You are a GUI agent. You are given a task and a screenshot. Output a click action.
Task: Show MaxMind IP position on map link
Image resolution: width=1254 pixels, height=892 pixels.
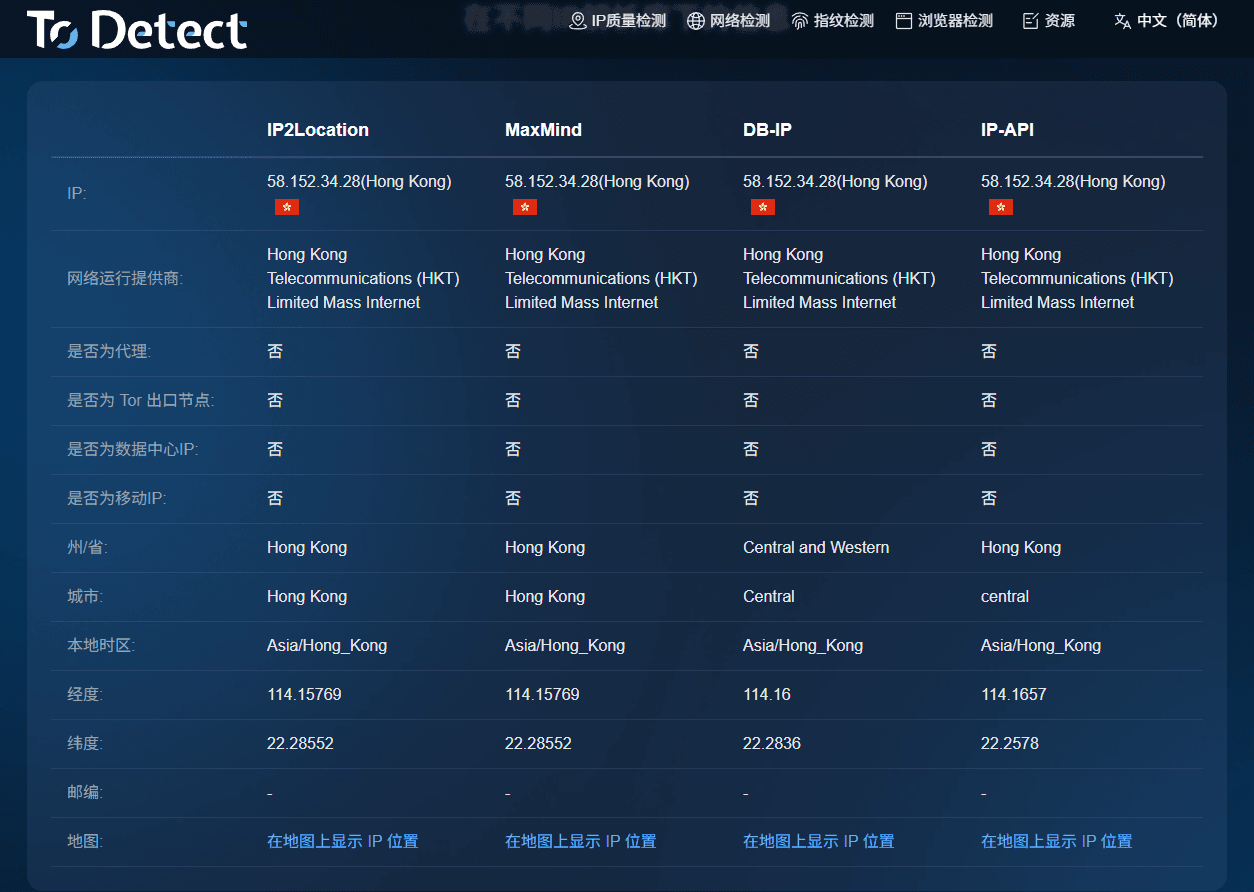pos(581,841)
